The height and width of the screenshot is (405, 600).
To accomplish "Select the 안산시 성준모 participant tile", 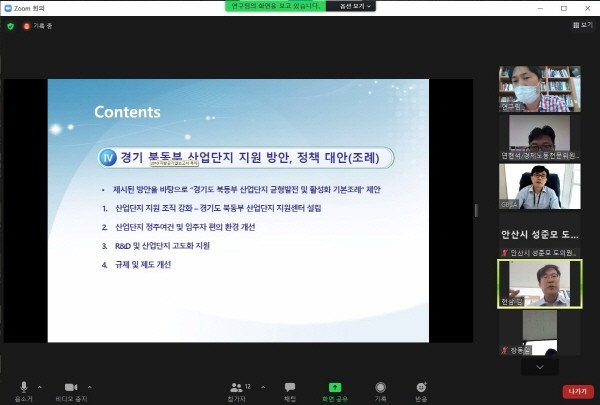I will [539, 234].
